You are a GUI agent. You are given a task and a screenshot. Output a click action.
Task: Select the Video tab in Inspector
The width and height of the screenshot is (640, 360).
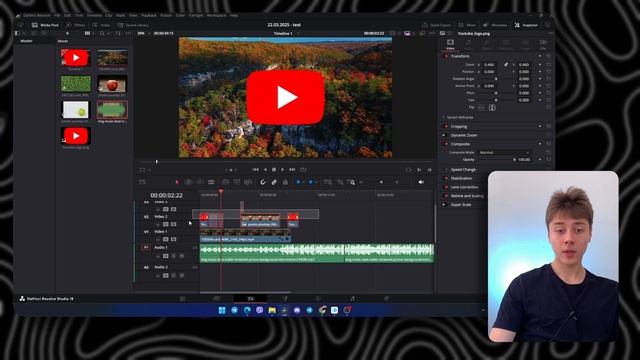(450, 44)
